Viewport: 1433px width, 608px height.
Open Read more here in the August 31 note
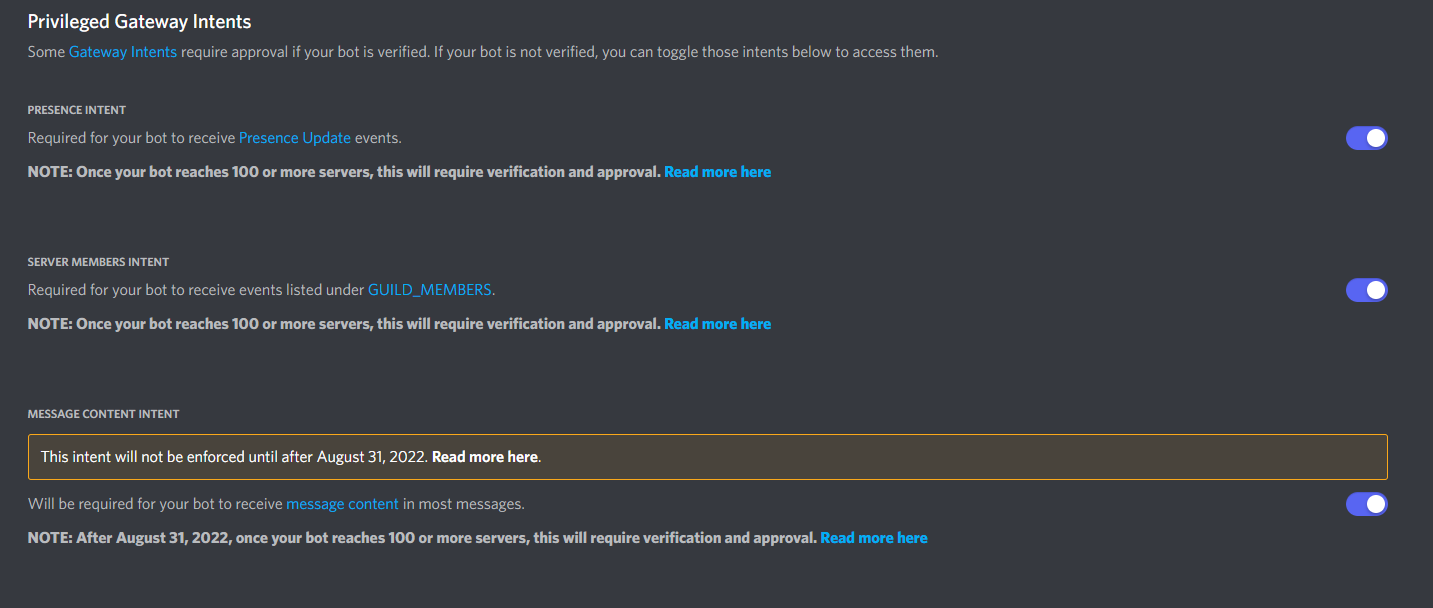(874, 538)
